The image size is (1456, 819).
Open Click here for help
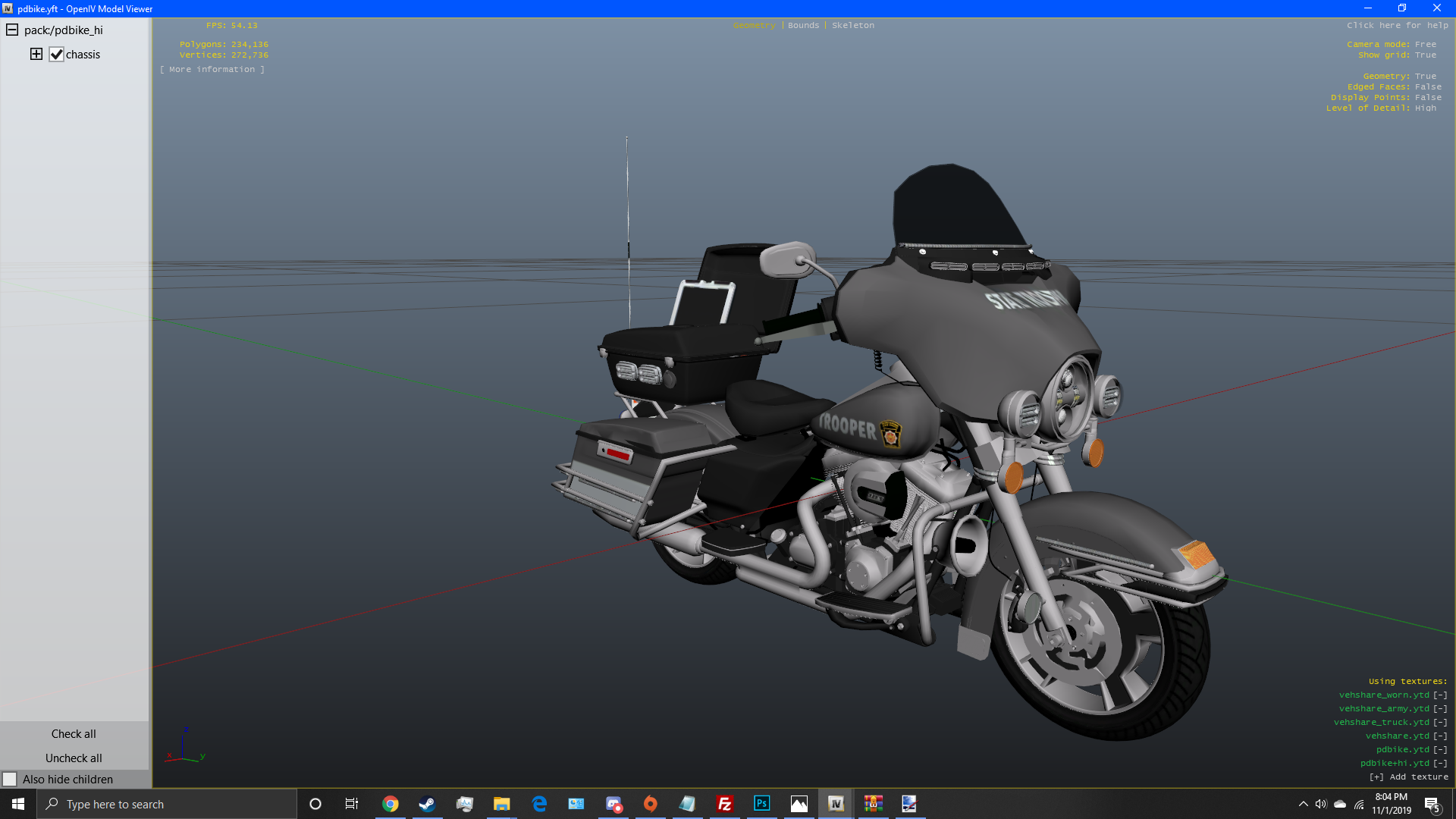[x=1397, y=25]
